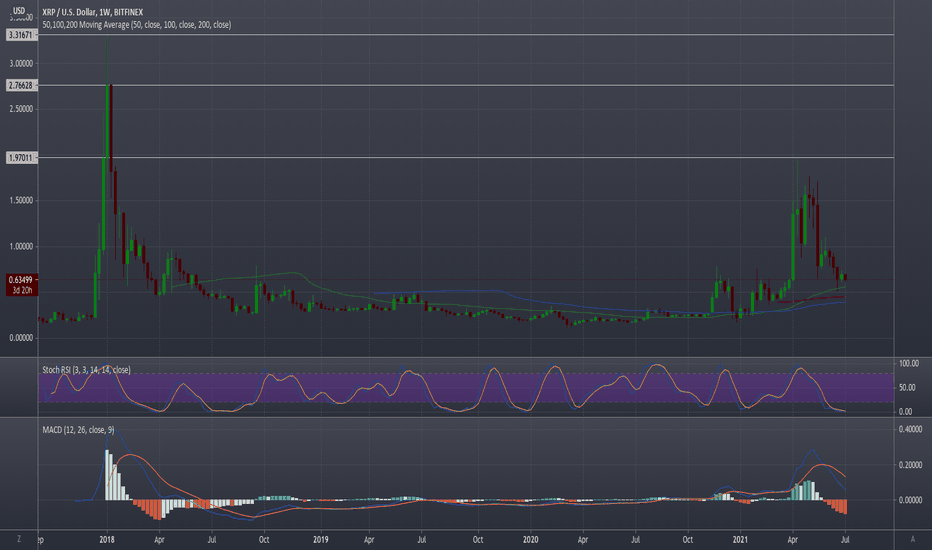This screenshot has width=932, height=550.
Task: Click the 2018 label on time axis
Action: (x=107, y=540)
